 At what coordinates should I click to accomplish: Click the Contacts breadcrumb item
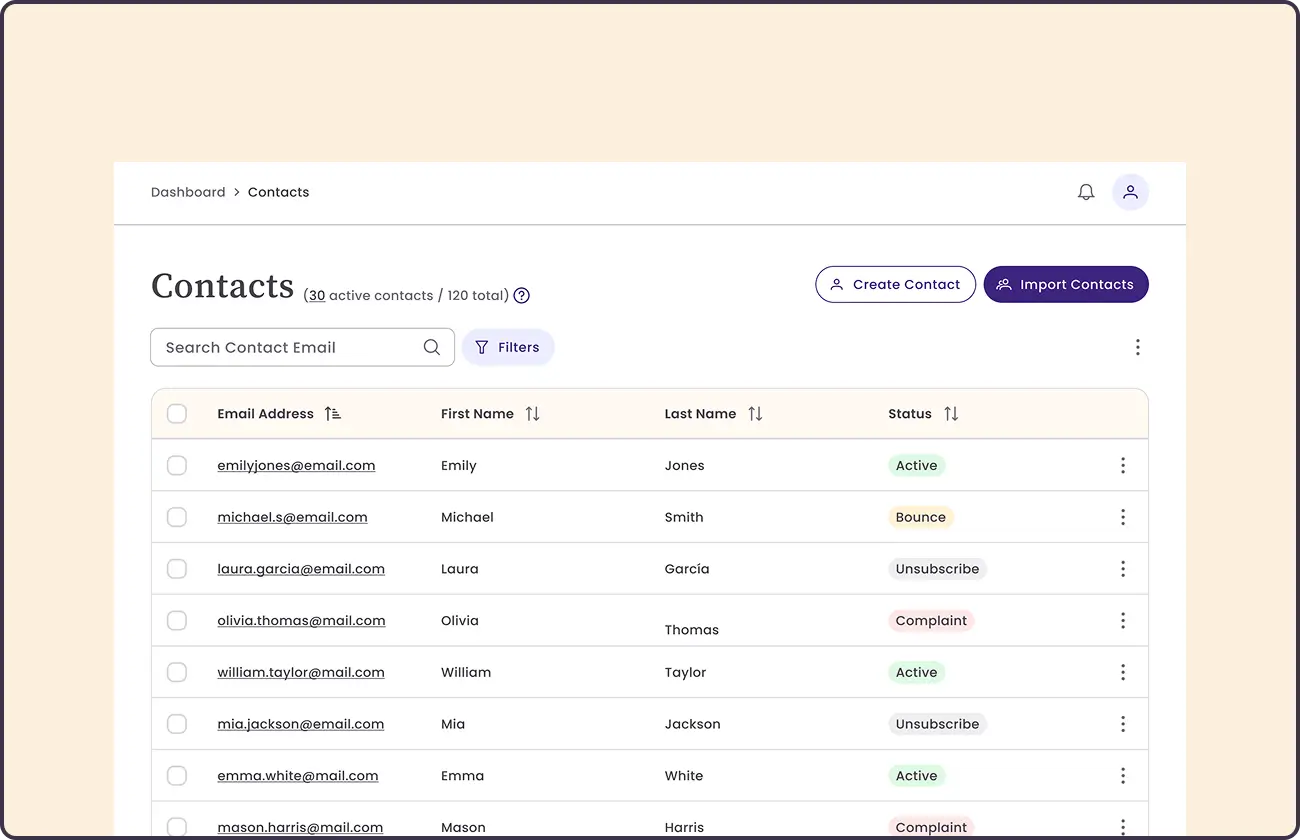pos(278,192)
